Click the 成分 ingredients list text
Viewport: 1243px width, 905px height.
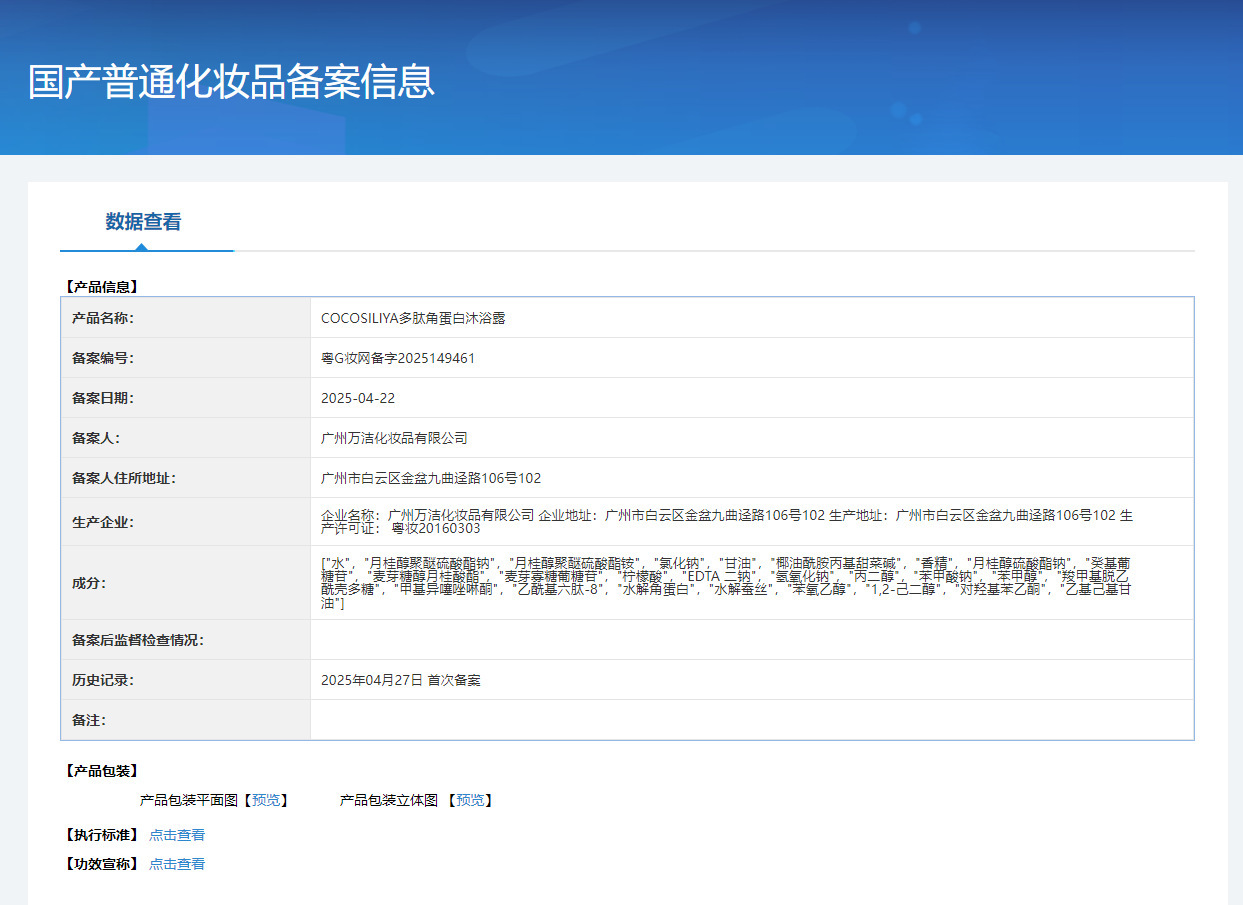(726, 583)
